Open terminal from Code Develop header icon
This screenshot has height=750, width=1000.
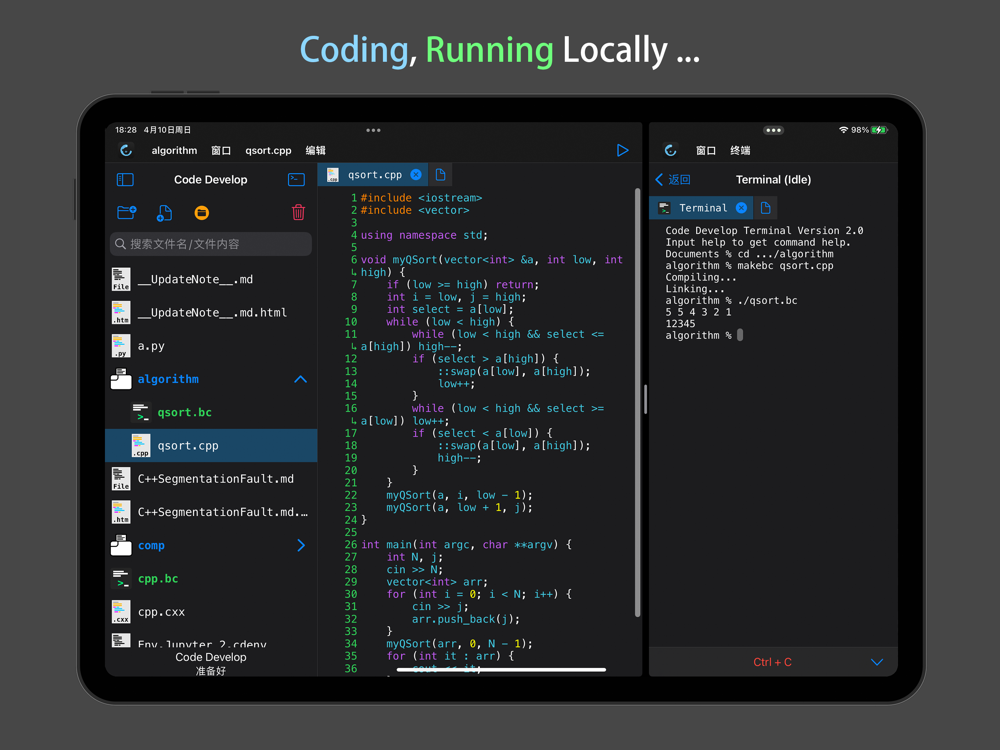pyautogui.click(x=296, y=180)
